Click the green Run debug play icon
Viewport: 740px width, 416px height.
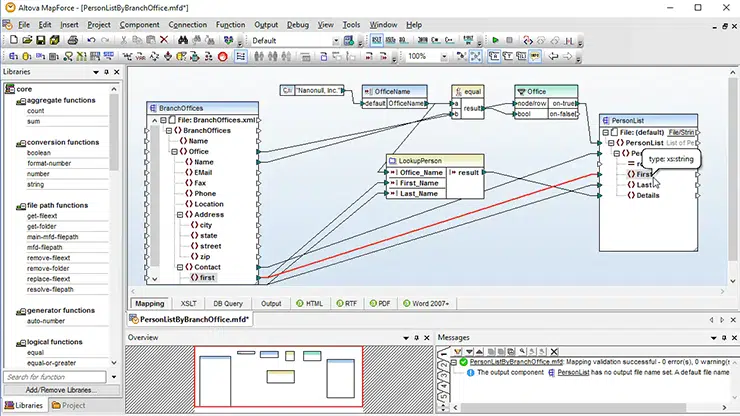click(495, 41)
